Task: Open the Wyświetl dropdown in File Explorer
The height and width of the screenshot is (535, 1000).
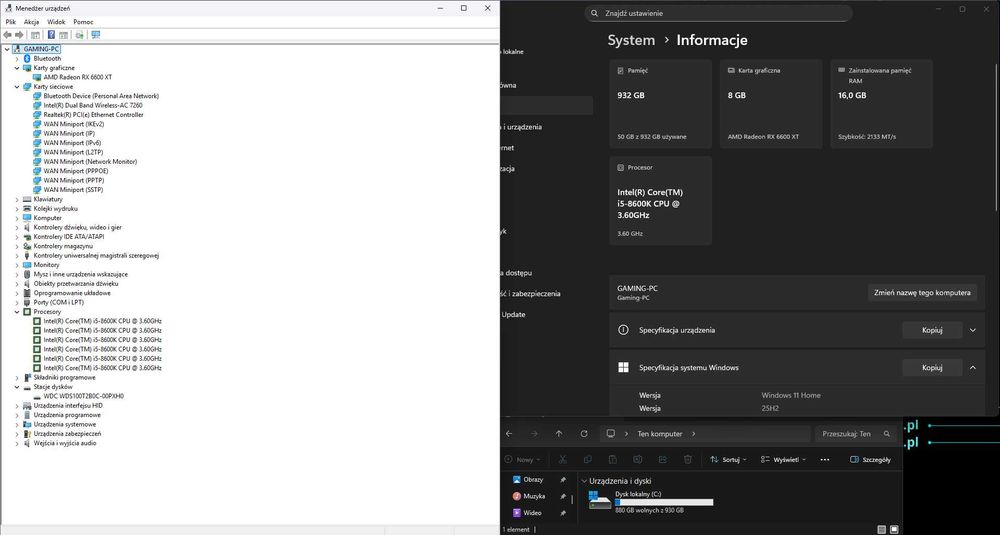Action: (x=783, y=459)
